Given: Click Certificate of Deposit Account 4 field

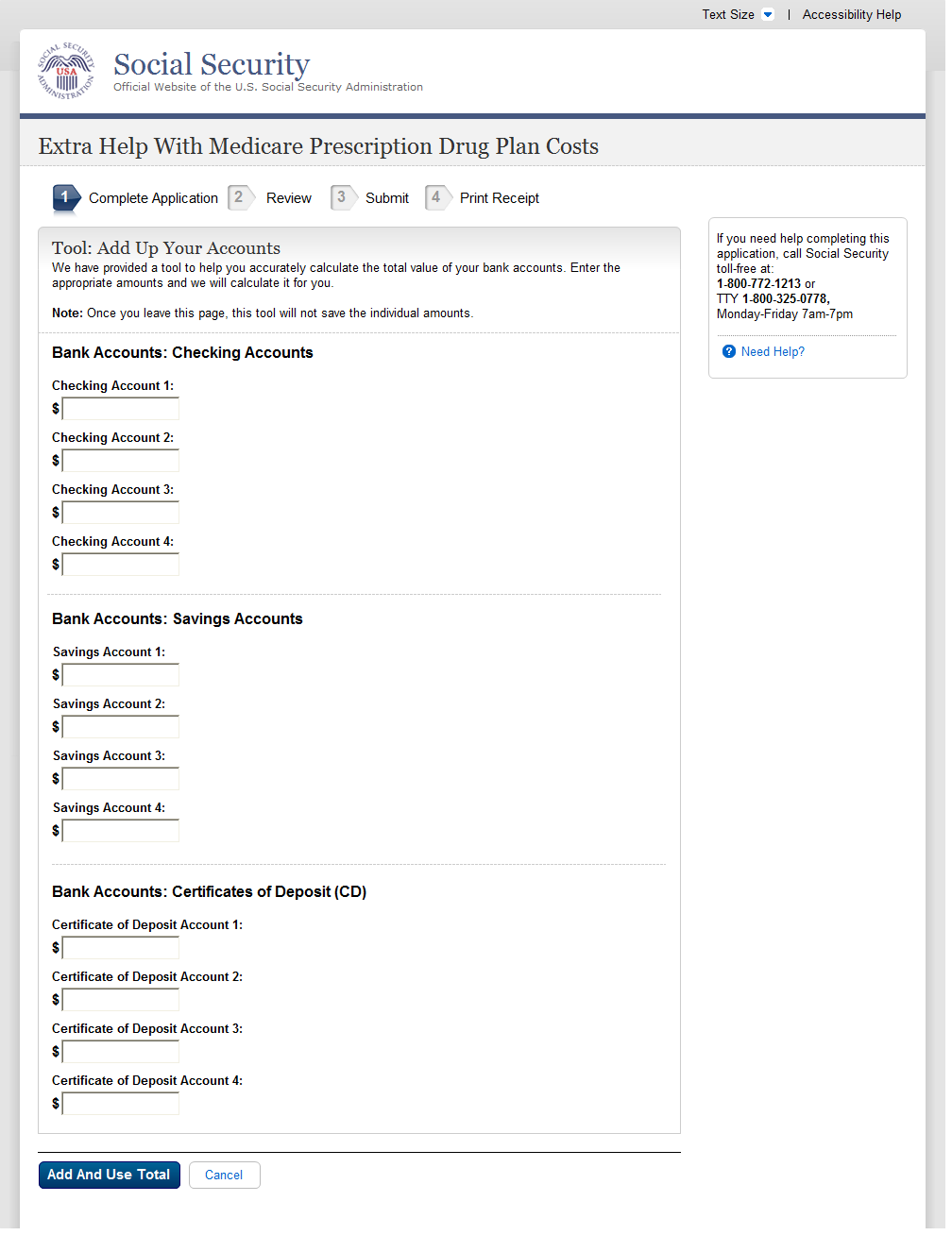Looking at the screenshot, I should click(121, 1104).
